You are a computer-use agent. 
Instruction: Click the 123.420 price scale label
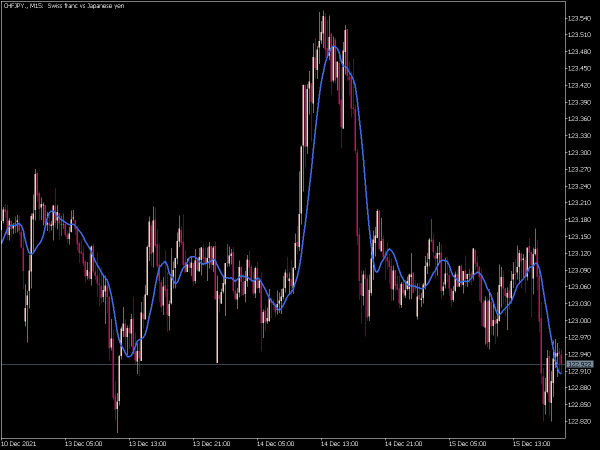(579, 85)
